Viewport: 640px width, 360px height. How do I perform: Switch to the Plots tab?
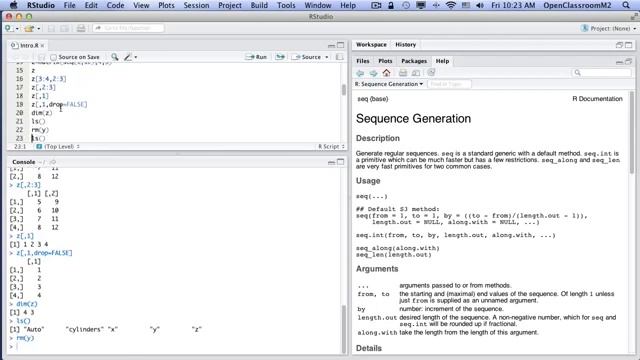[385, 61]
